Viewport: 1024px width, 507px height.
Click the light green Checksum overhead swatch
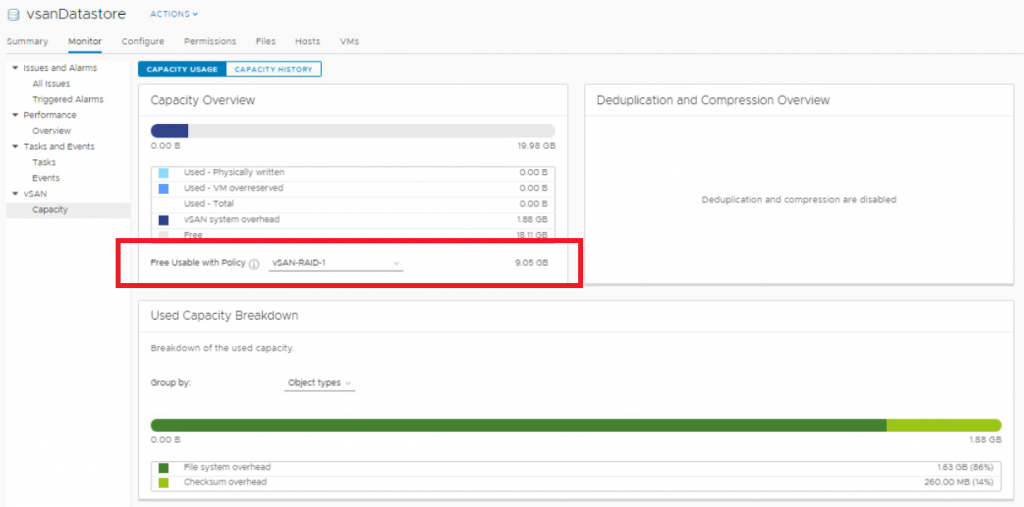pyautogui.click(x=163, y=483)
